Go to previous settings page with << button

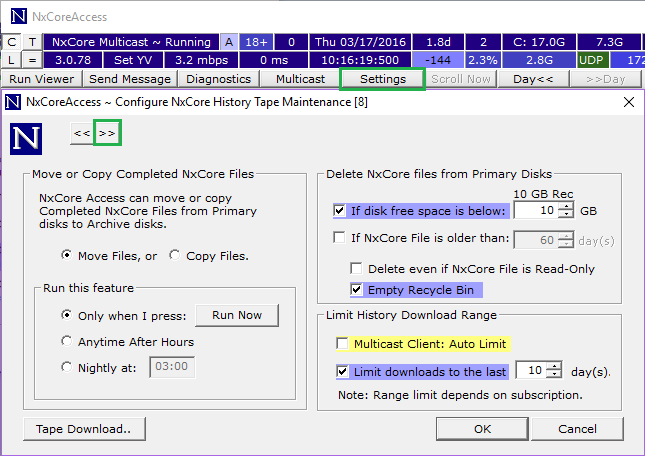click(82, 133)
